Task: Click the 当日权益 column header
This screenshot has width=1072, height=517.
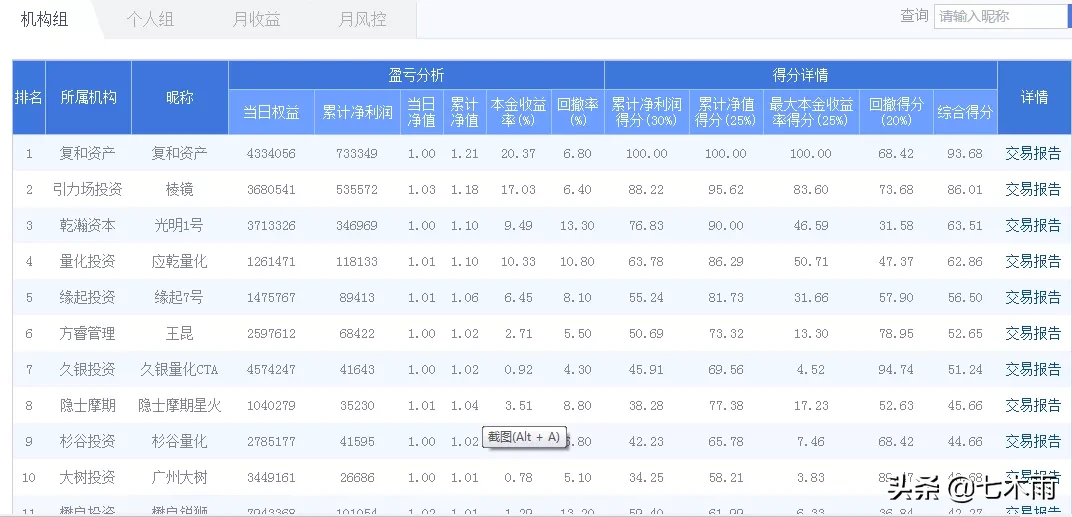Action: [271, 113]
